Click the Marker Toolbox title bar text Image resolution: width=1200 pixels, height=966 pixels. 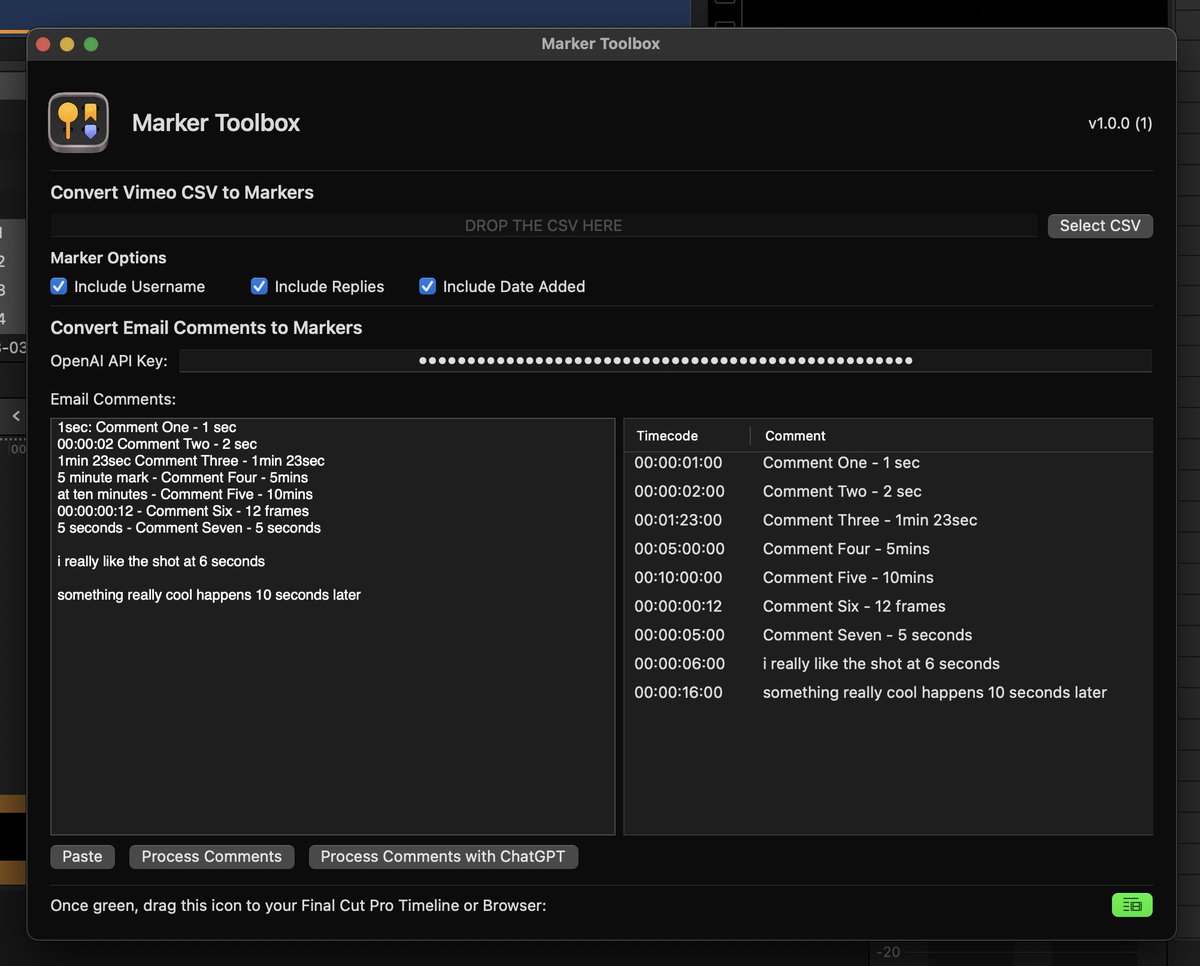tap(600, 43)
